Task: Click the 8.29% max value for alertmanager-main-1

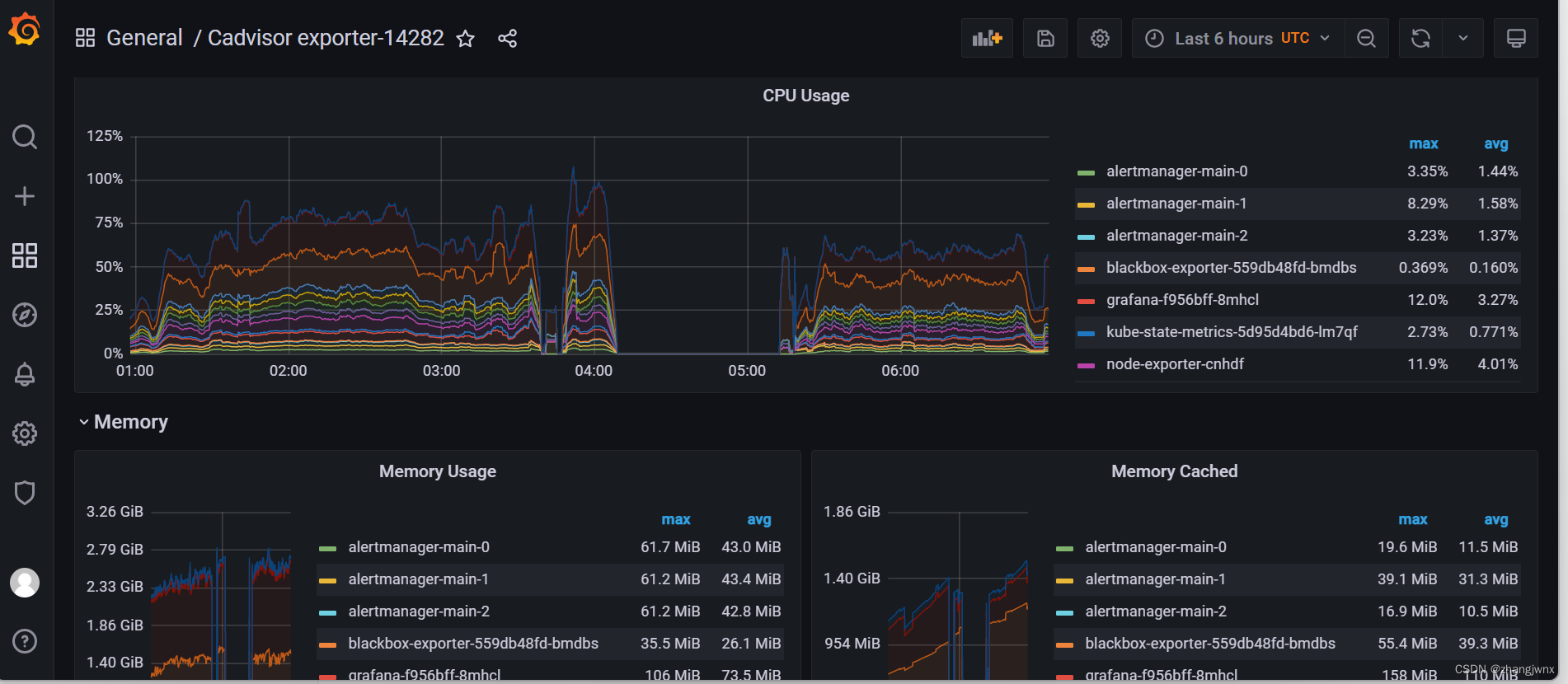Action: pos(1427,204)
